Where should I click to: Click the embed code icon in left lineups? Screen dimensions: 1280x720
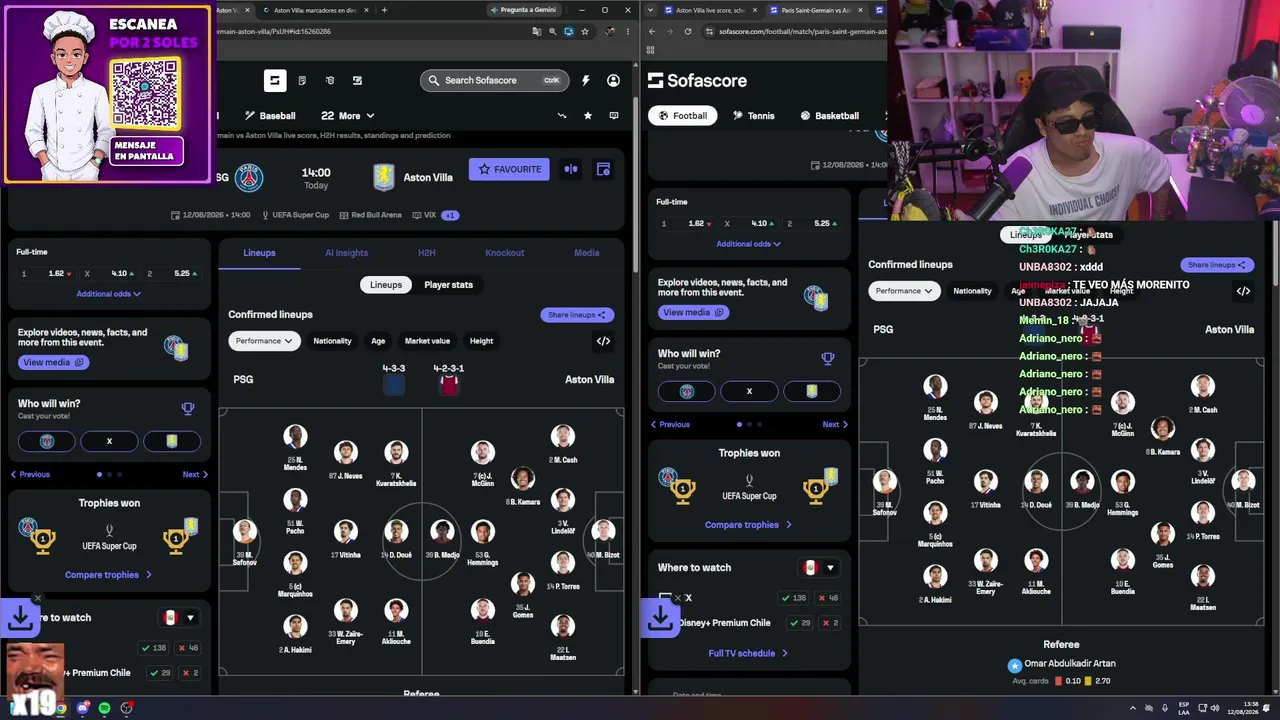point(603,341)
